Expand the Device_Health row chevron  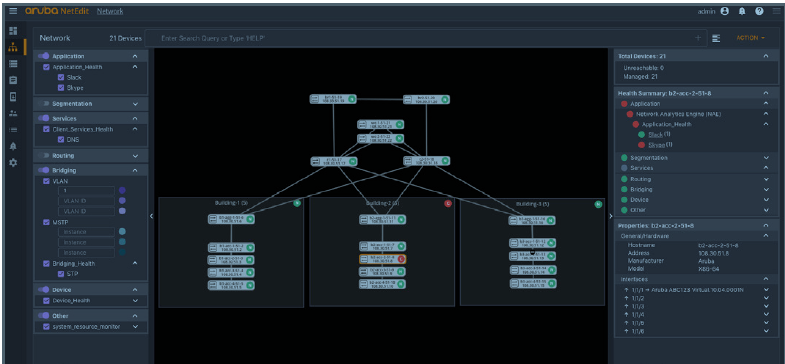click(135, 300)
